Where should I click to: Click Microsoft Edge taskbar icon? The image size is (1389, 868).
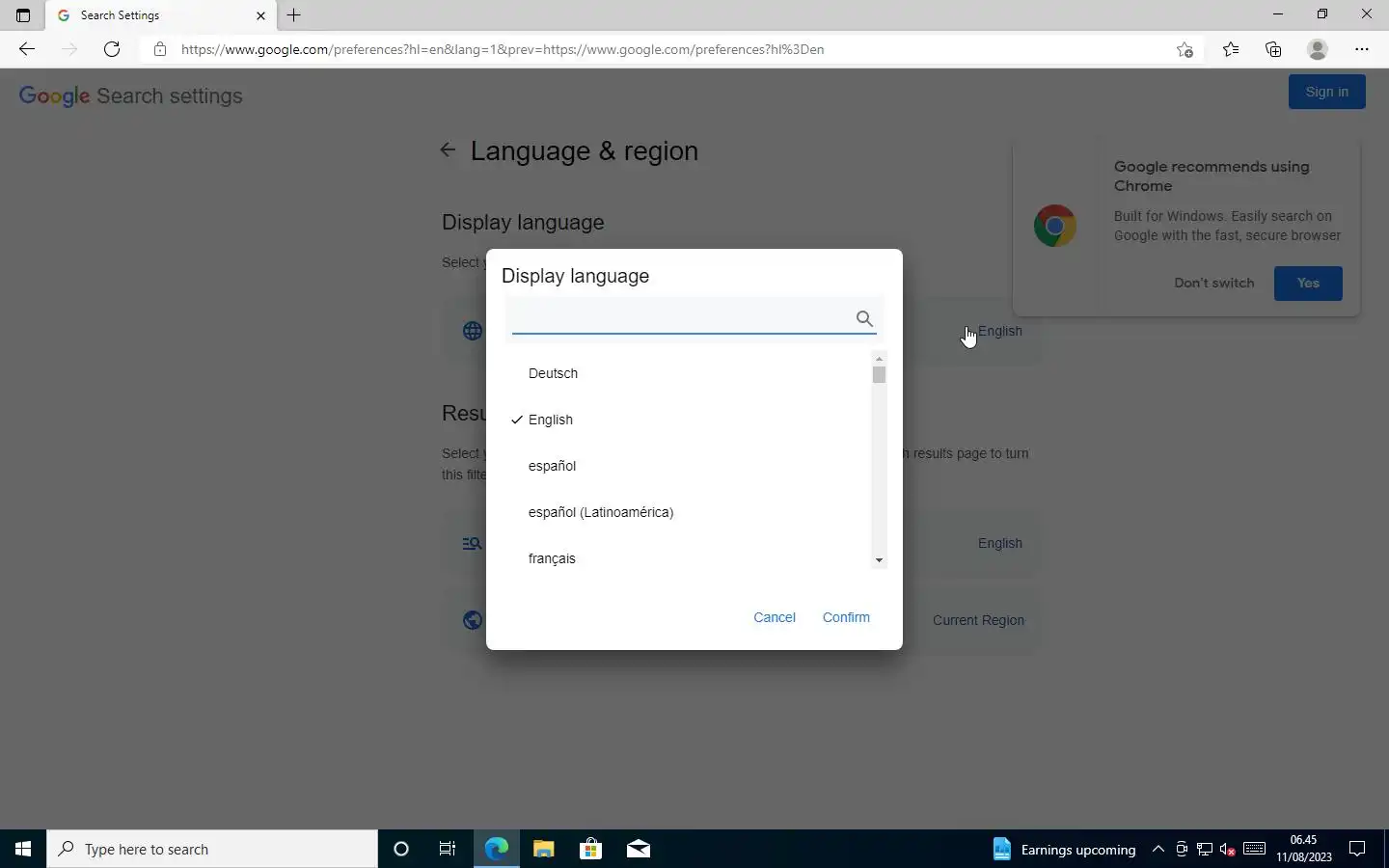tap(497, 849)
